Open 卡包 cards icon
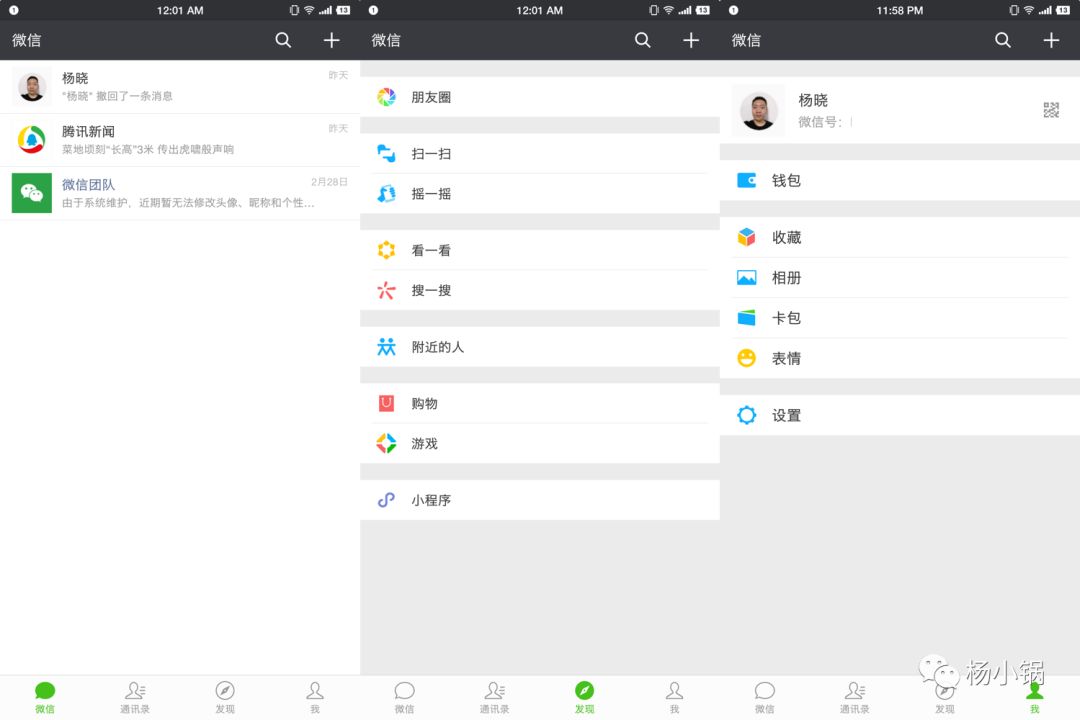 point(747,318)
